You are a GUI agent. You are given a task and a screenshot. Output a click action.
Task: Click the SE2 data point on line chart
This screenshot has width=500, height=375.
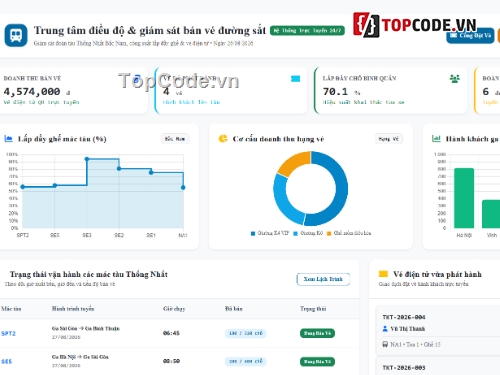119,169
